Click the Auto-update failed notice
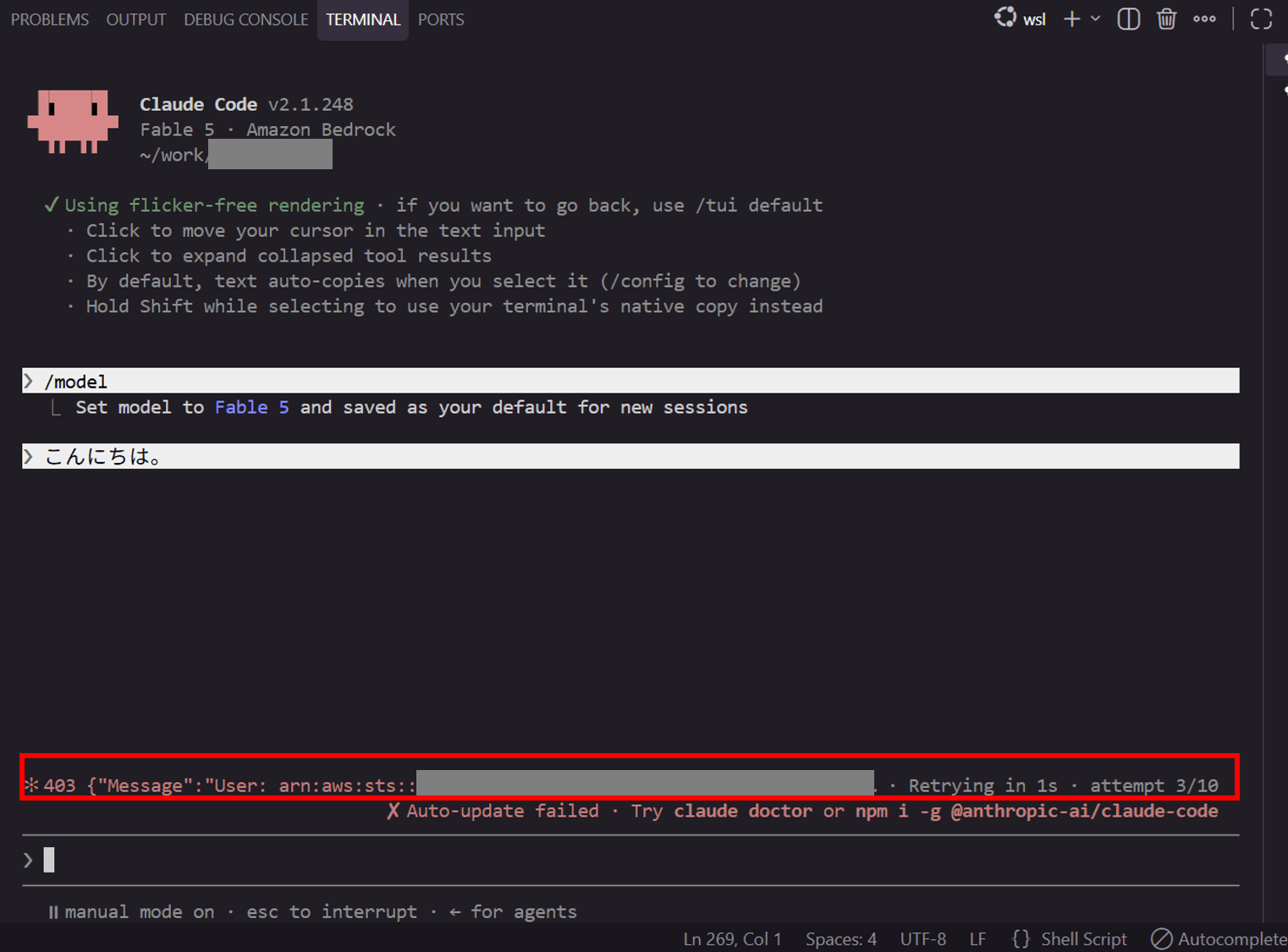 502,811
